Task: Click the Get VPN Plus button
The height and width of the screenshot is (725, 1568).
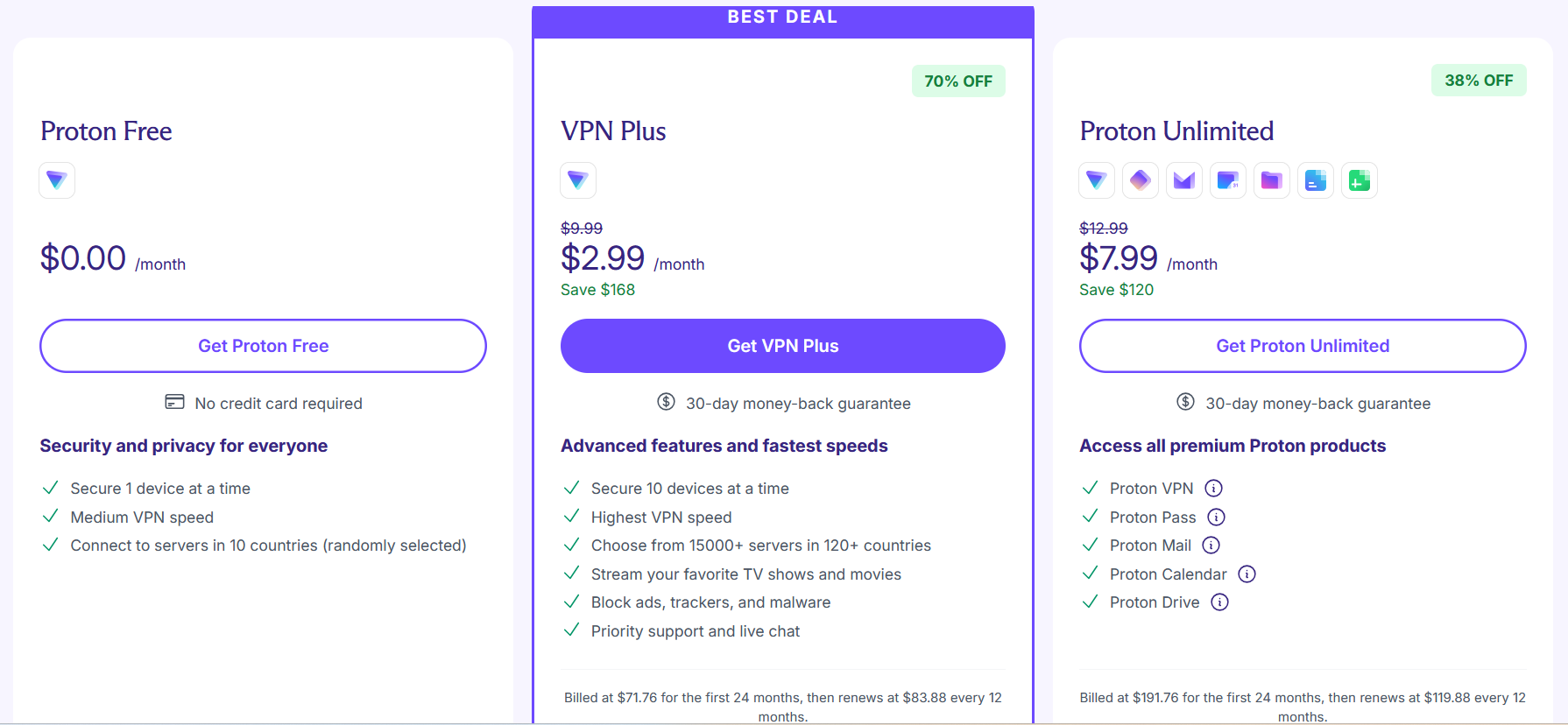Action: pos(782,345)
